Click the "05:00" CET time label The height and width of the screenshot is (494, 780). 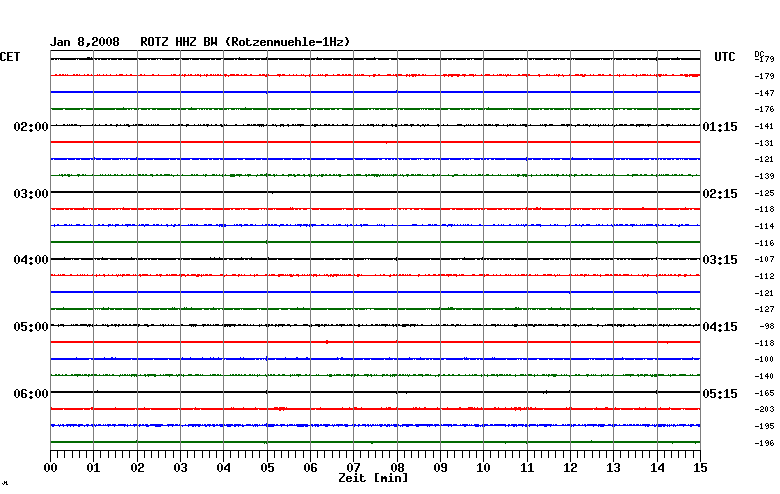coord(31,327)
